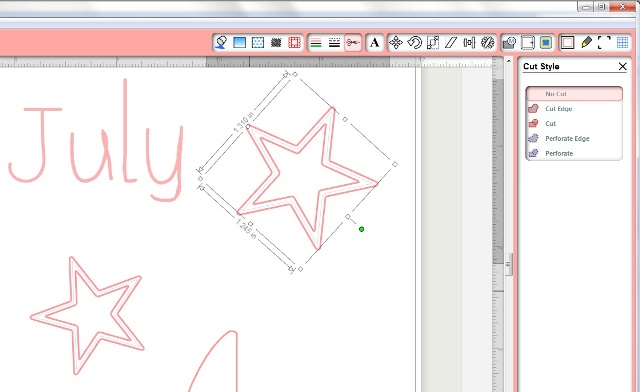Image resolution: width=640 pixels, height=392 pixels.
Task: Open the Move window arrows icon
Action: coord(396,42)
